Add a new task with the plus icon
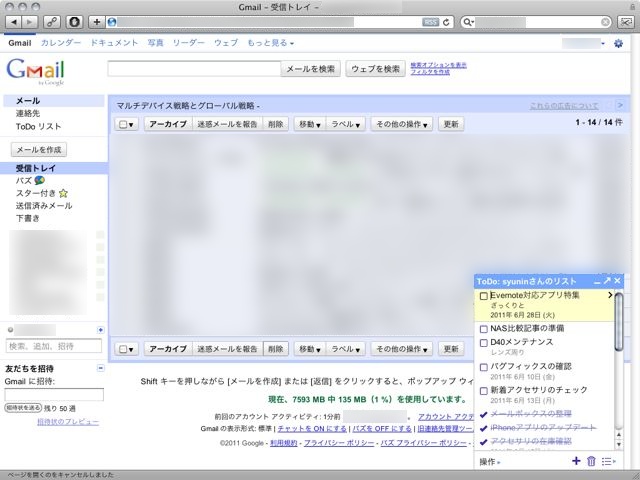 [576, 461]
